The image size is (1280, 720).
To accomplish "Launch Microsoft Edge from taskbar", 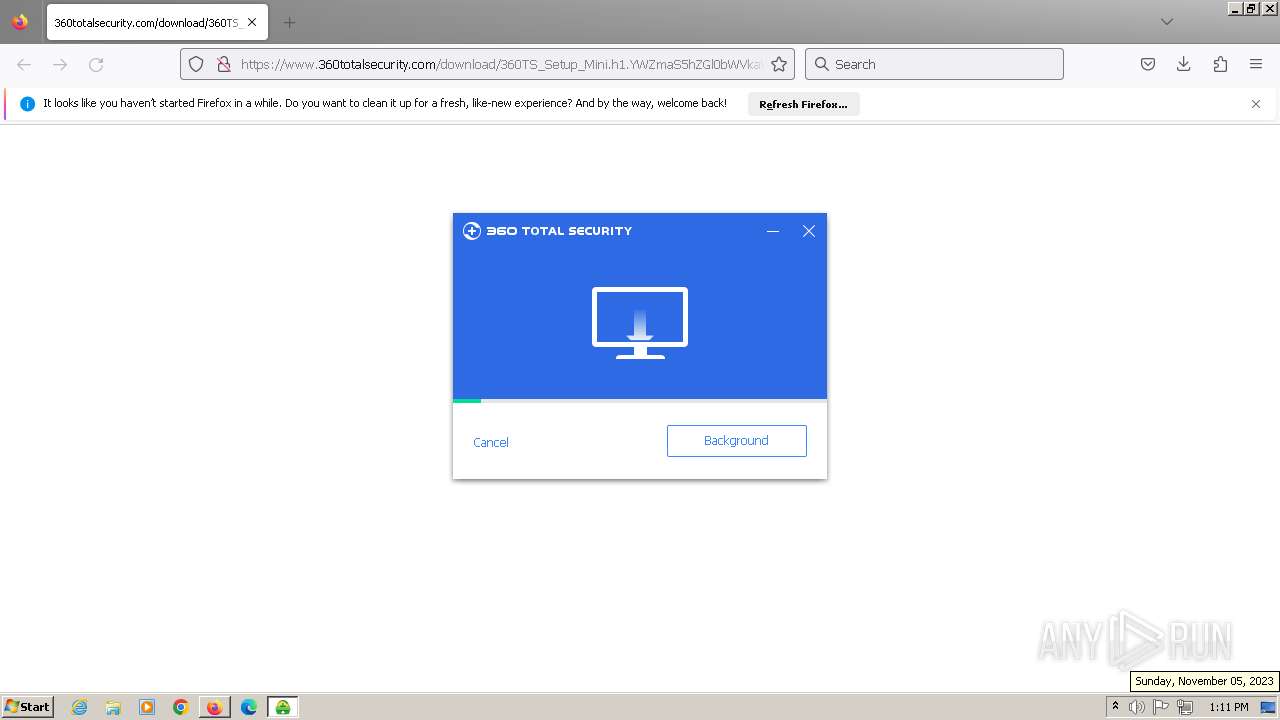I will (x=249, y=707).
